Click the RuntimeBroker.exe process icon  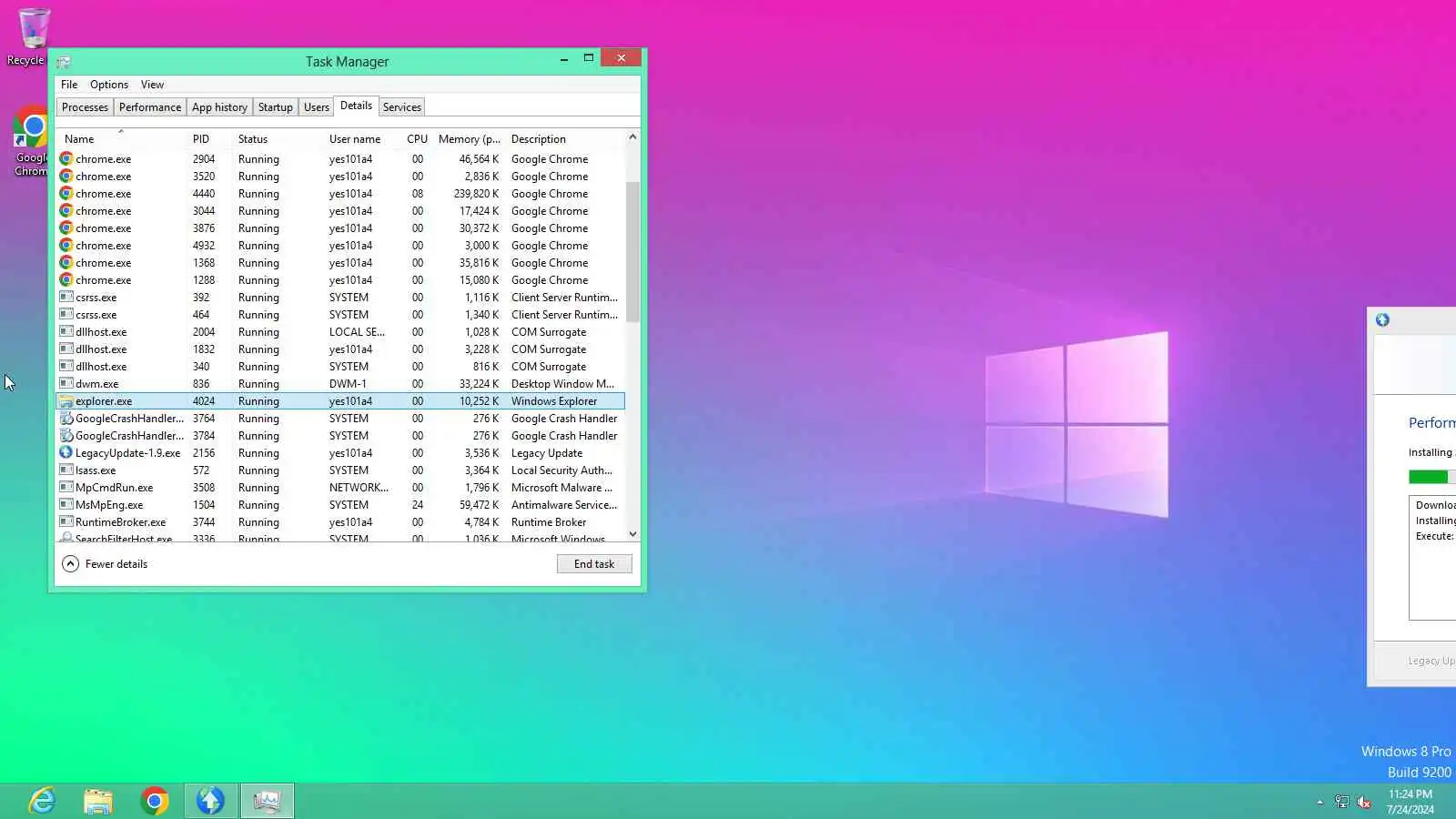click(66, 522)
